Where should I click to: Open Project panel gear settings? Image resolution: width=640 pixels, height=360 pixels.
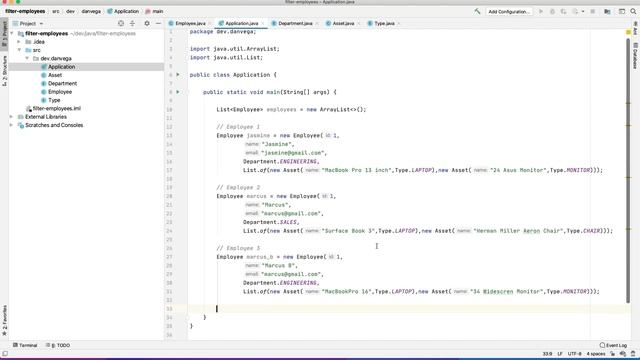[147, 24]
